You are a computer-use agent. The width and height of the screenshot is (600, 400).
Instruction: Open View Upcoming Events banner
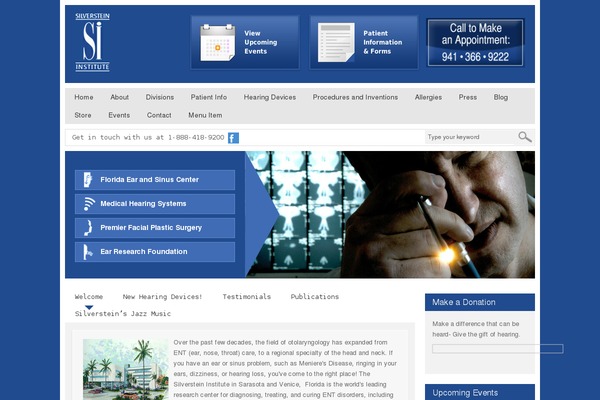pyautogui.click(x=245, y=42)
